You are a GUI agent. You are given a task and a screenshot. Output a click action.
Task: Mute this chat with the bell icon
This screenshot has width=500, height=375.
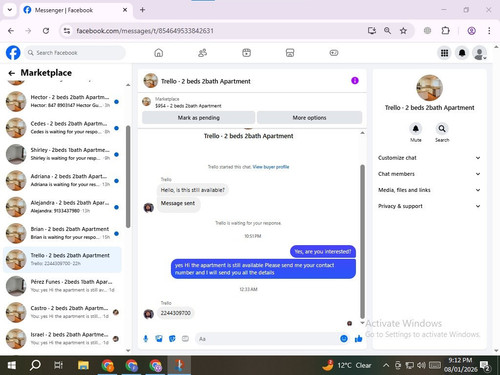[x=416, y=129]
